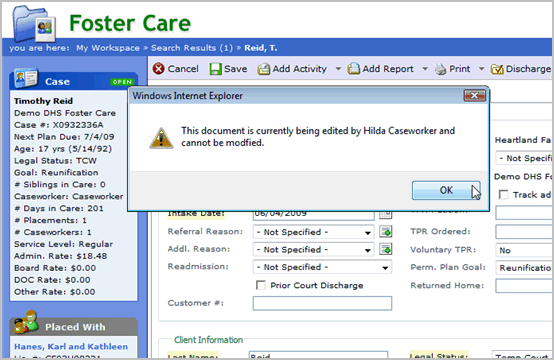554x360 pixels.
Task: Click Board Rate: $0.00 text
Action: [x=55, y=268]
